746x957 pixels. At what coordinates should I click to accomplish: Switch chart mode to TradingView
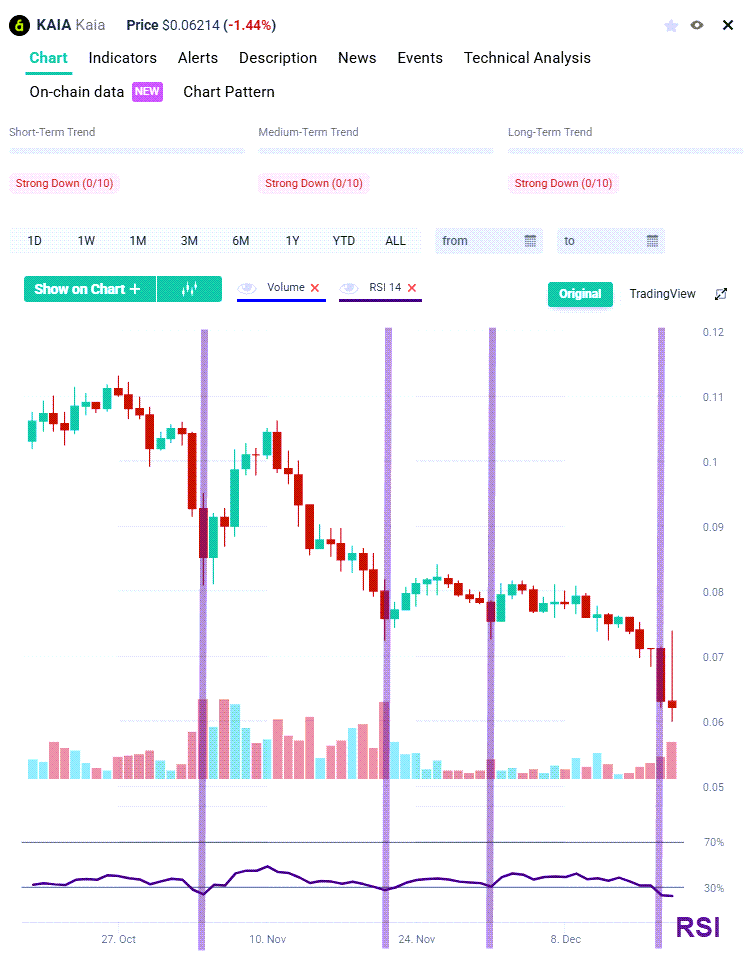pos(662,294)
